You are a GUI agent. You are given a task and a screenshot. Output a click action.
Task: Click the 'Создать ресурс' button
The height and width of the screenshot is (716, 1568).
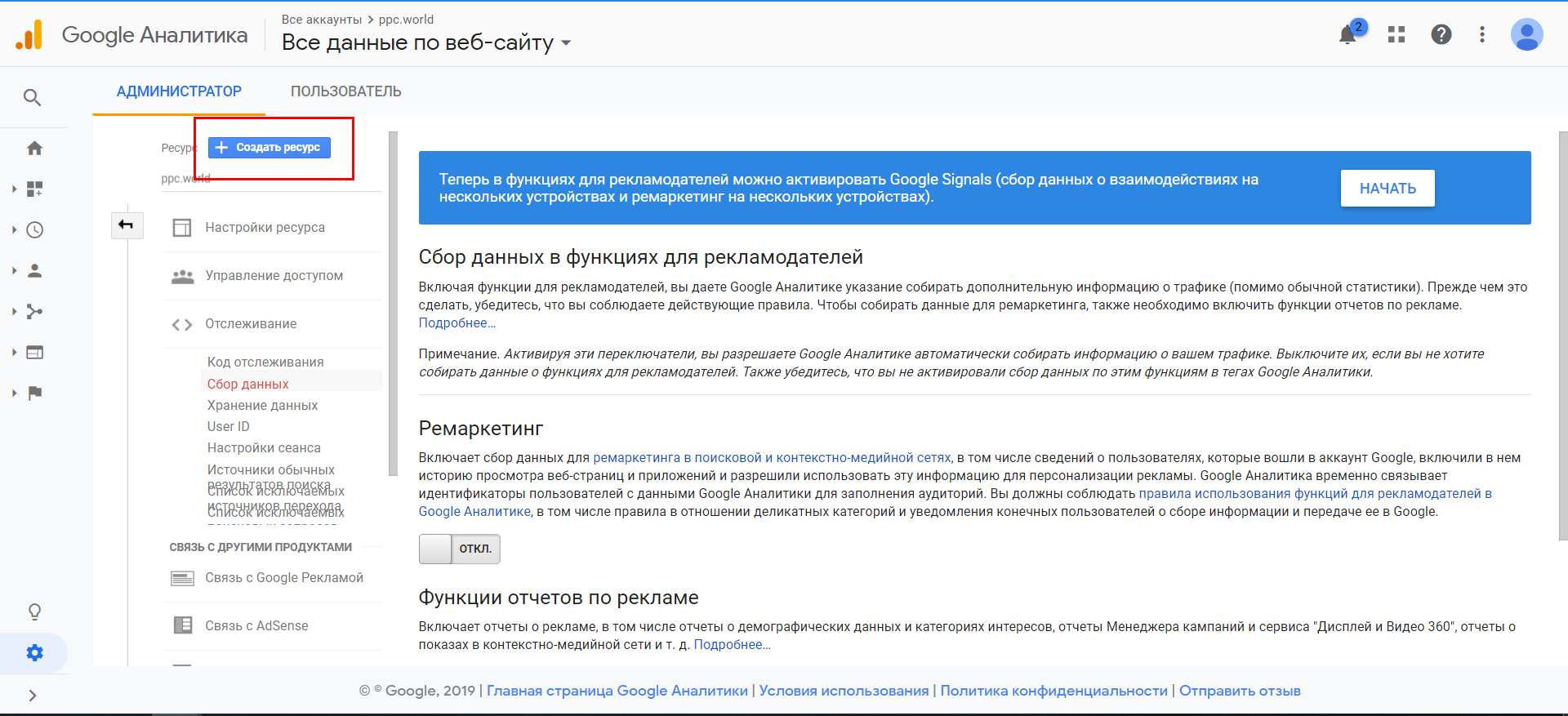pyautogui.click(x=269, y=148)
